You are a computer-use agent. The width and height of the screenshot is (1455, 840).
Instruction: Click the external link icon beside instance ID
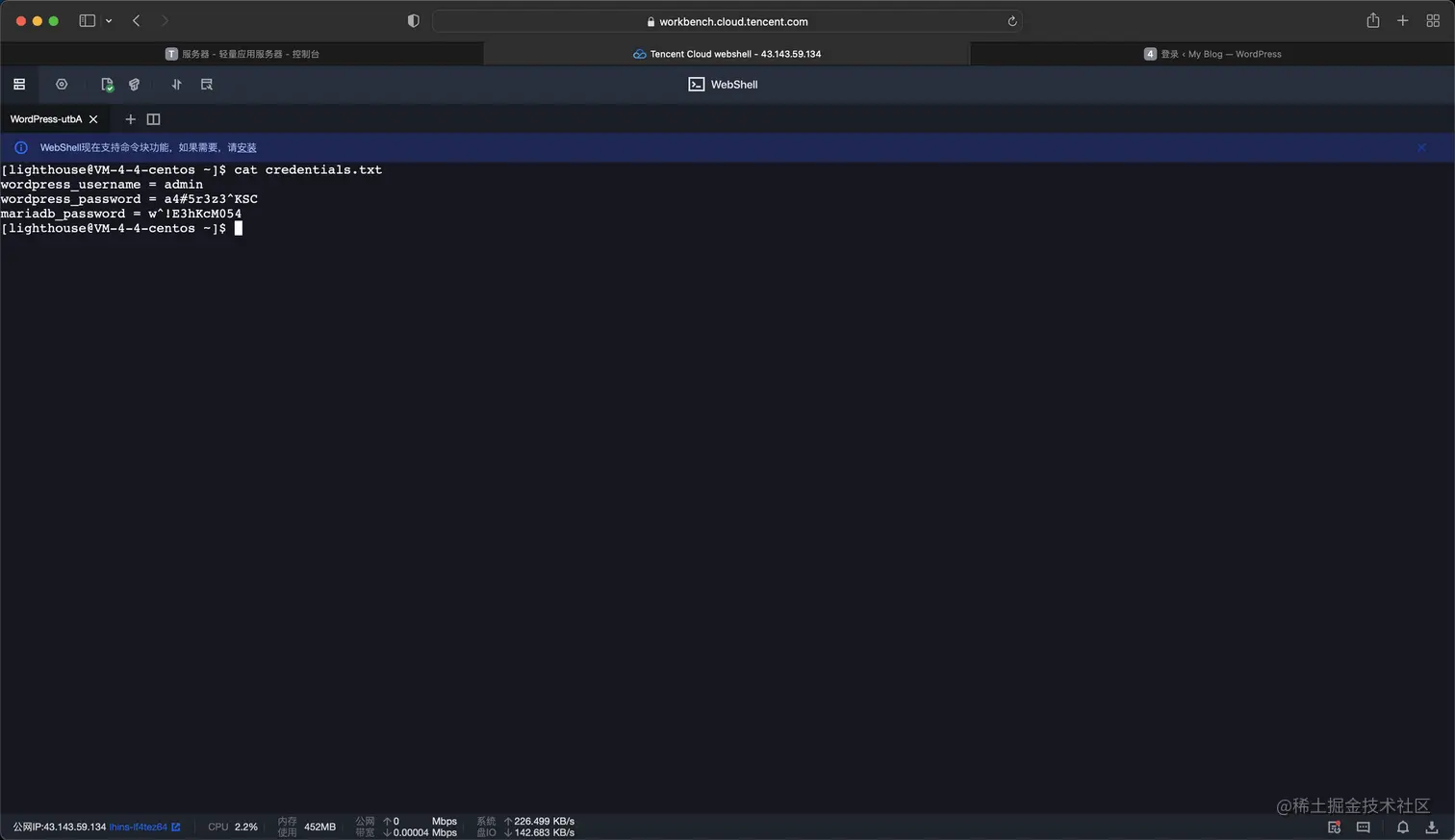176,827
